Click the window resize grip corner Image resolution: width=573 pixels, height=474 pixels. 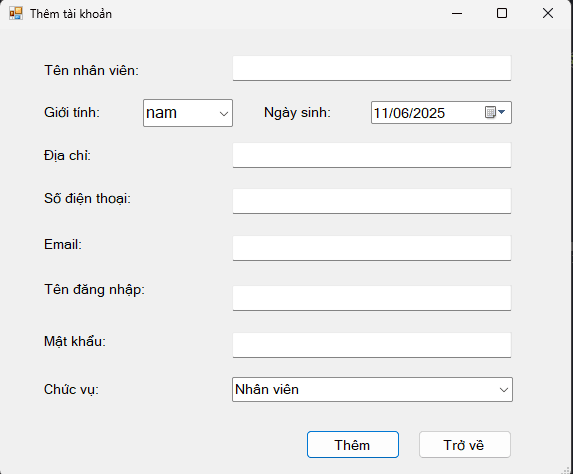coord(568,470)
